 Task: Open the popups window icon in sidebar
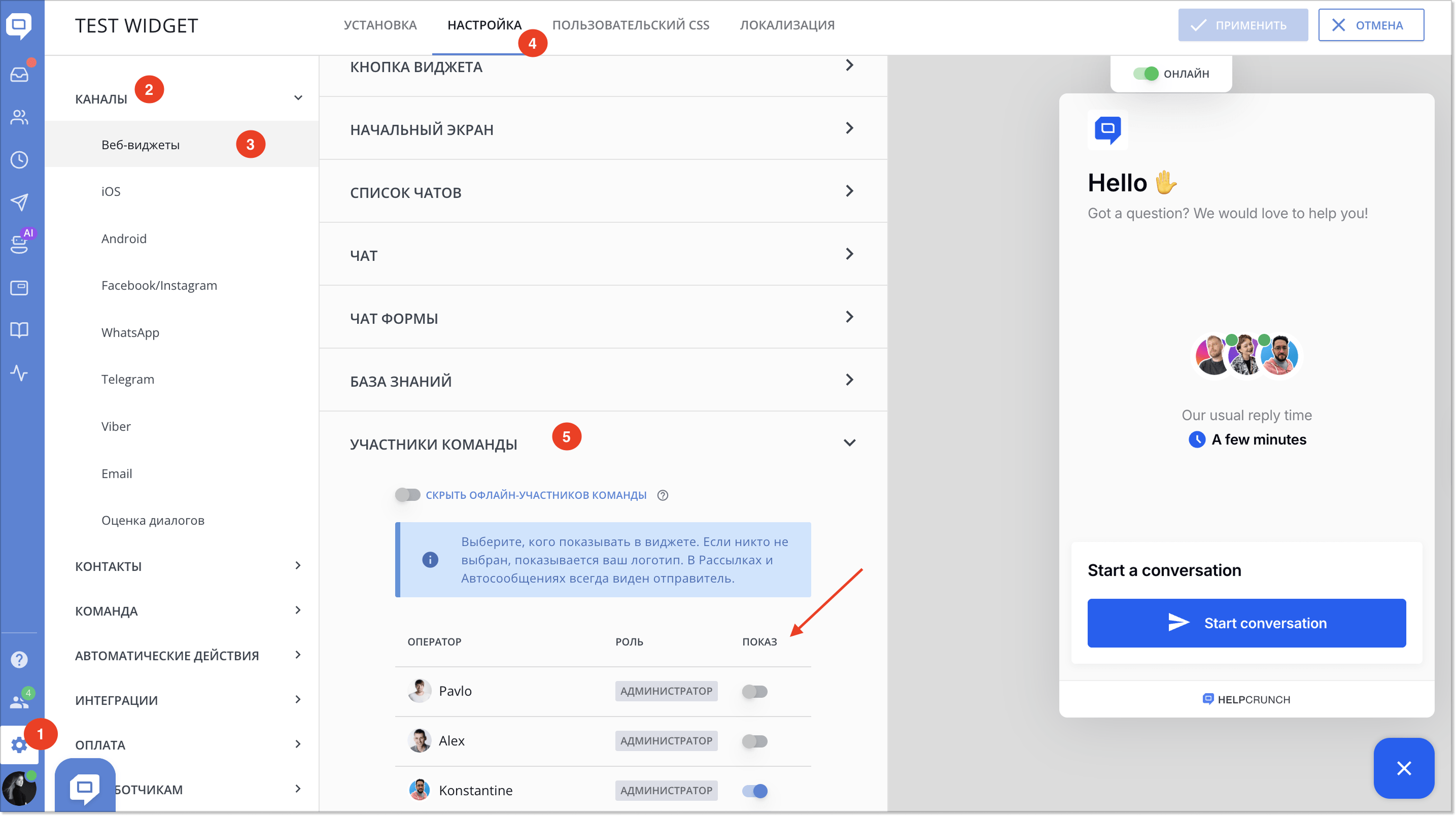pos(19,288)
